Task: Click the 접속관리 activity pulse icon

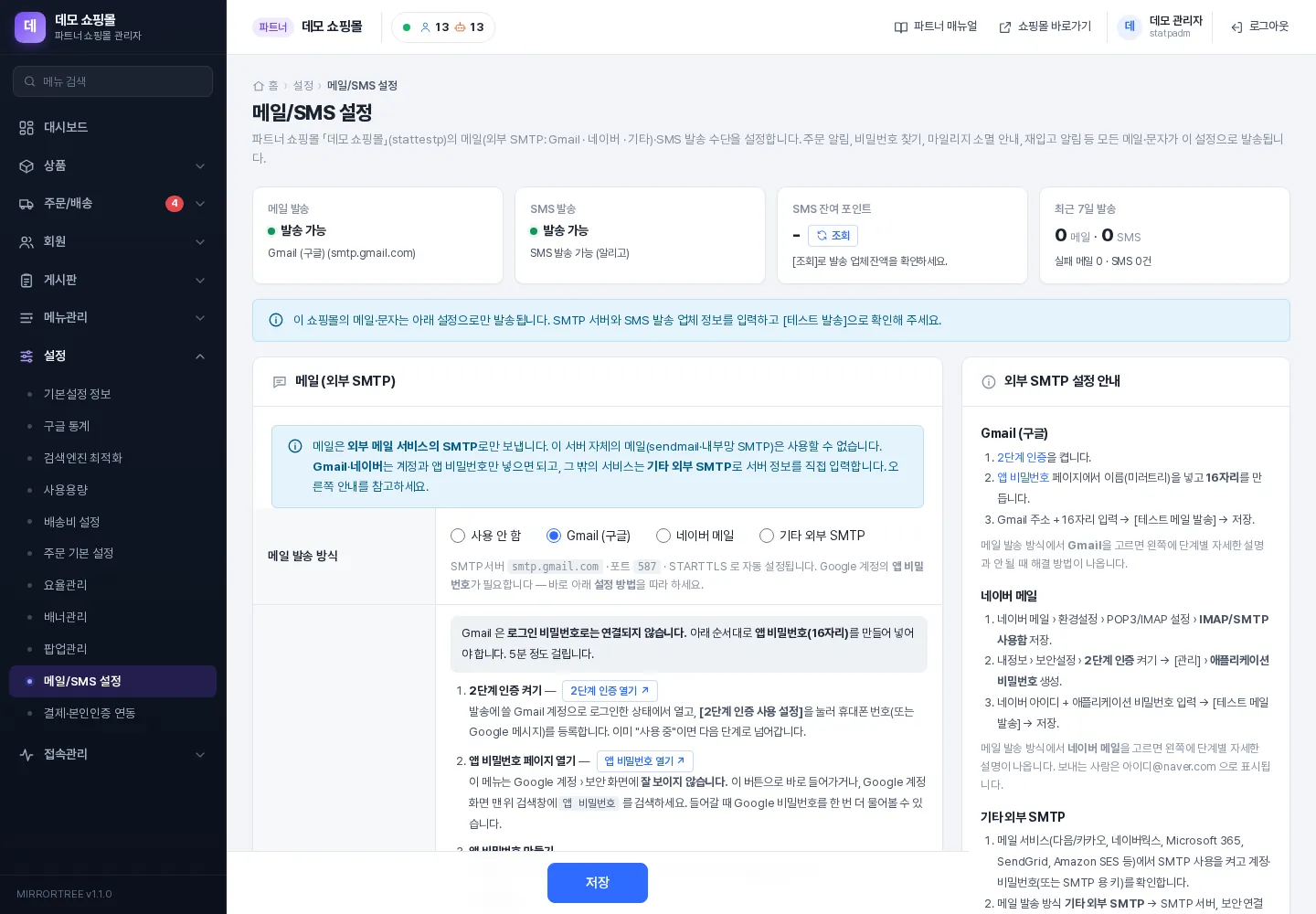Action: [x=27, y=755]
